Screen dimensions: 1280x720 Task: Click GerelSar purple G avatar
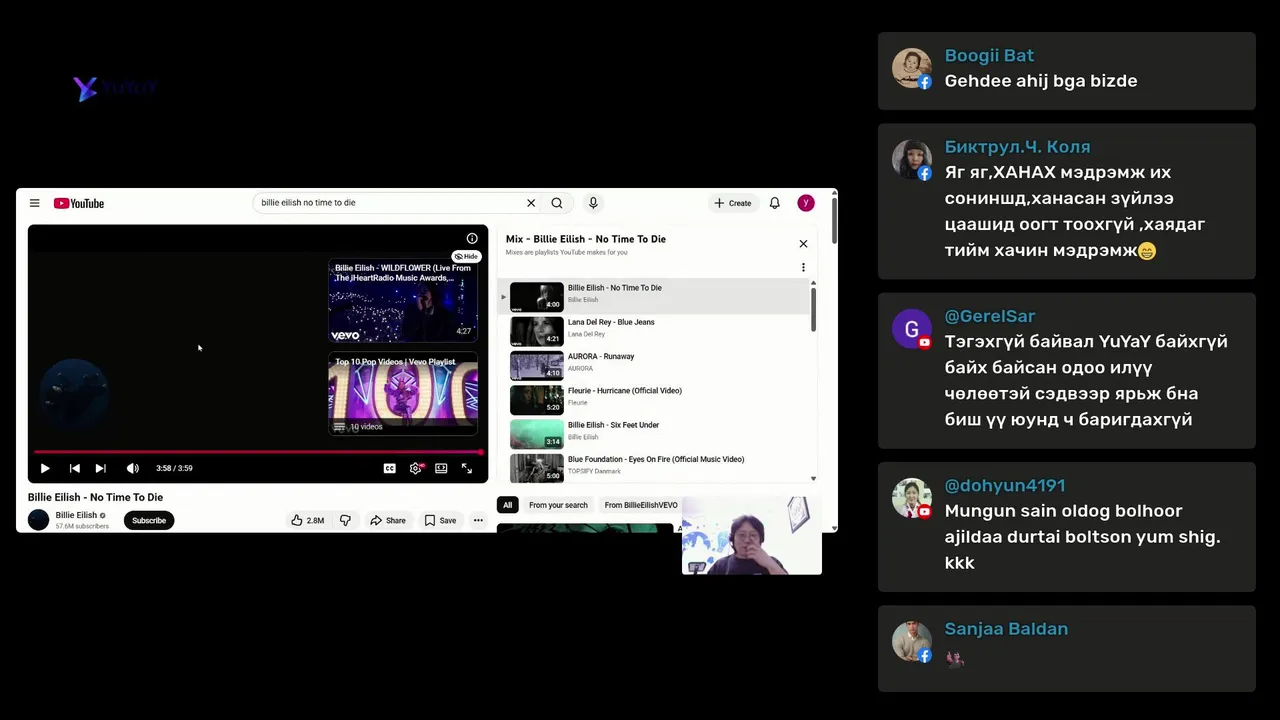click(x=911, y=329)
